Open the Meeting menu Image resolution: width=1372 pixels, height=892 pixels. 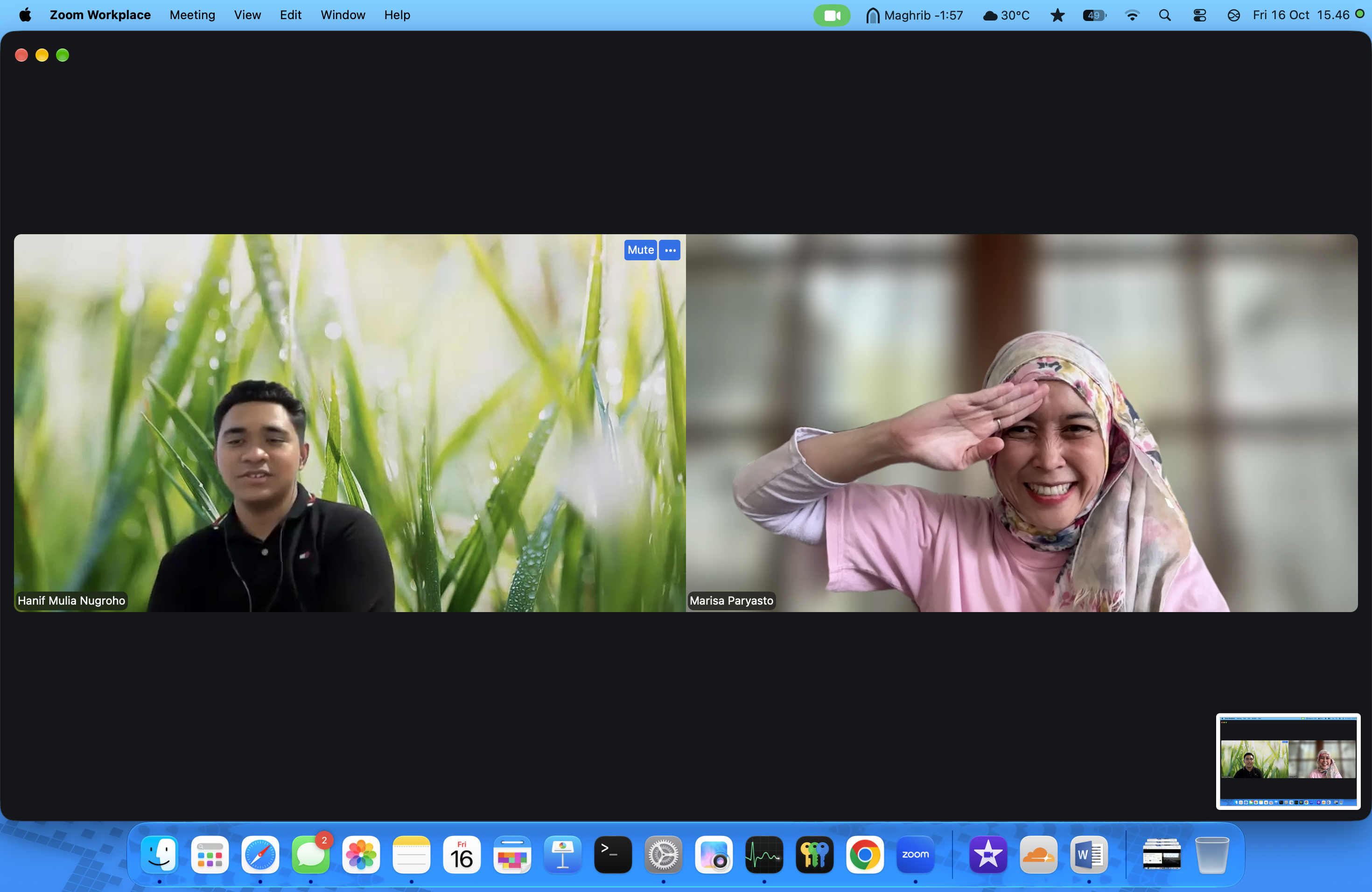[192, 15]
